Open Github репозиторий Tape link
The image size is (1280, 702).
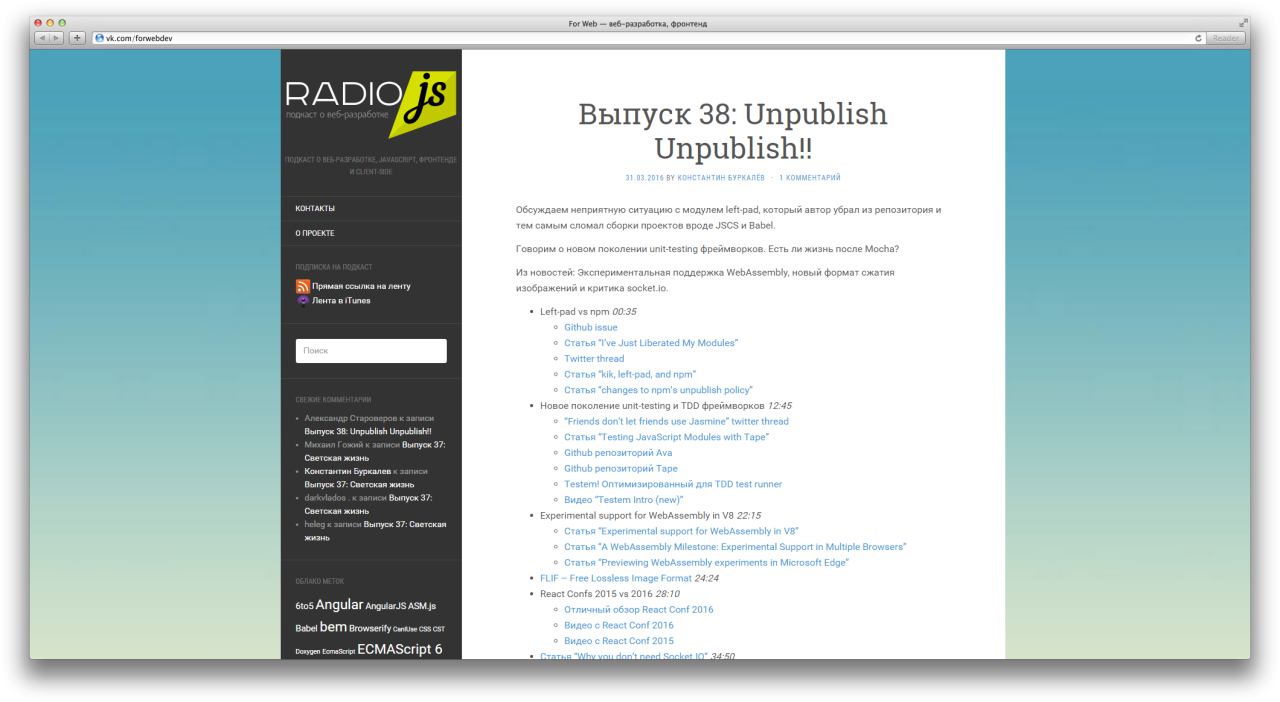point(621,468)
